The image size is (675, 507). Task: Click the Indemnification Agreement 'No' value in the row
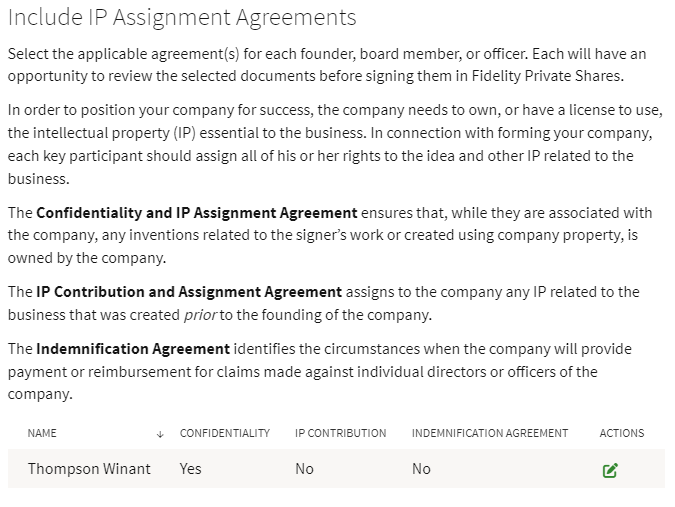[x=421, y=468]
